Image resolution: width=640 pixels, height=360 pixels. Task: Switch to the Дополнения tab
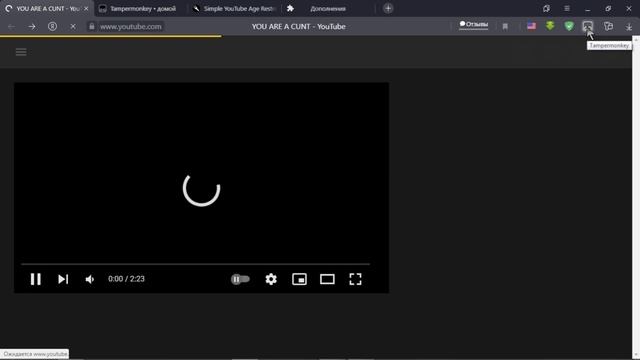328,9
